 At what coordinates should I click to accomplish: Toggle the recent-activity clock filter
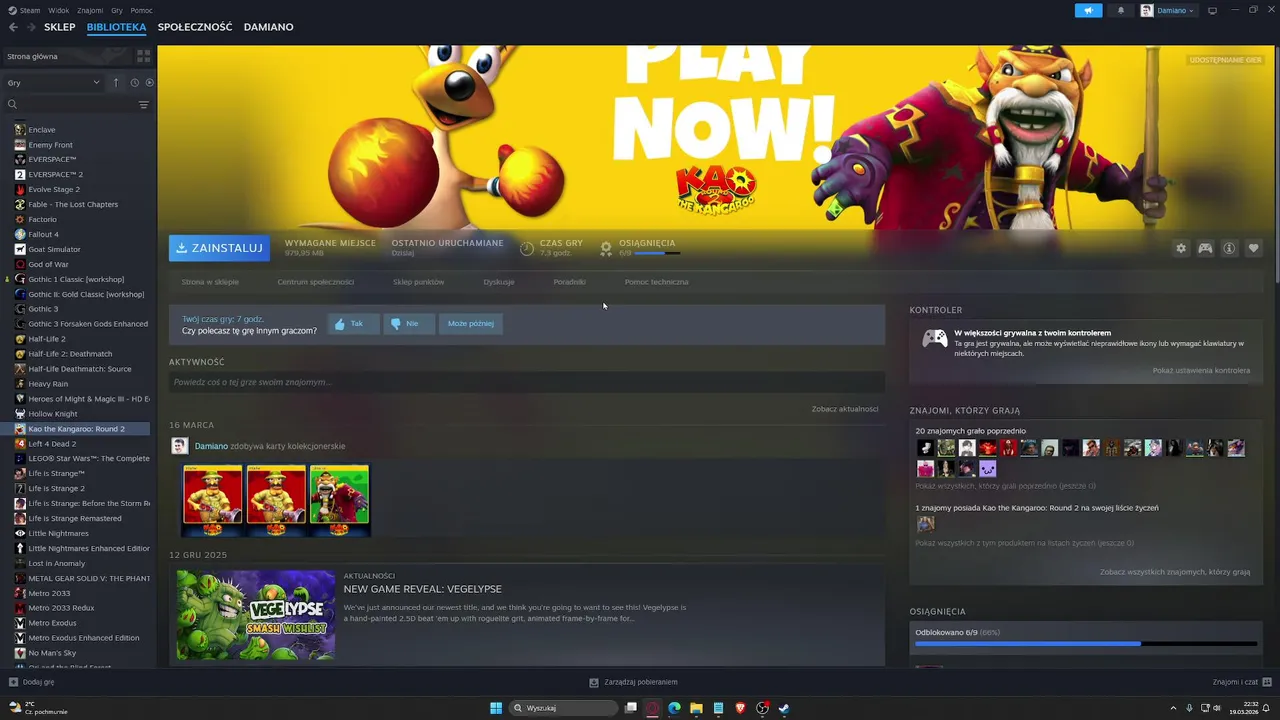[x=134, y=82]
